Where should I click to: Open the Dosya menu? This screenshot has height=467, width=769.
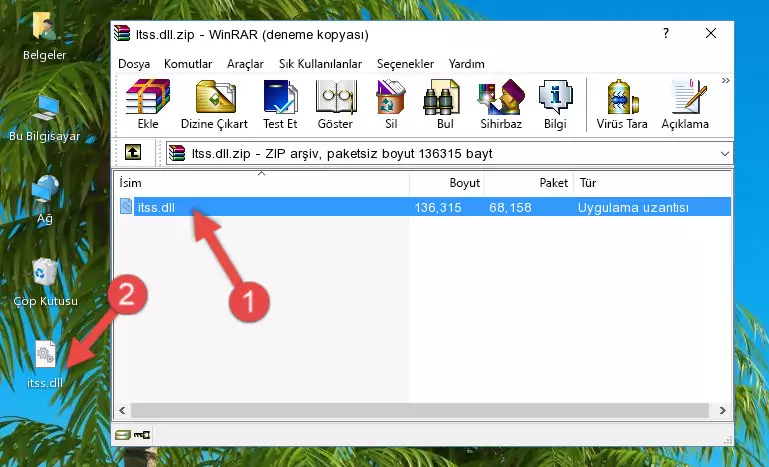click(x=134, y=64)
